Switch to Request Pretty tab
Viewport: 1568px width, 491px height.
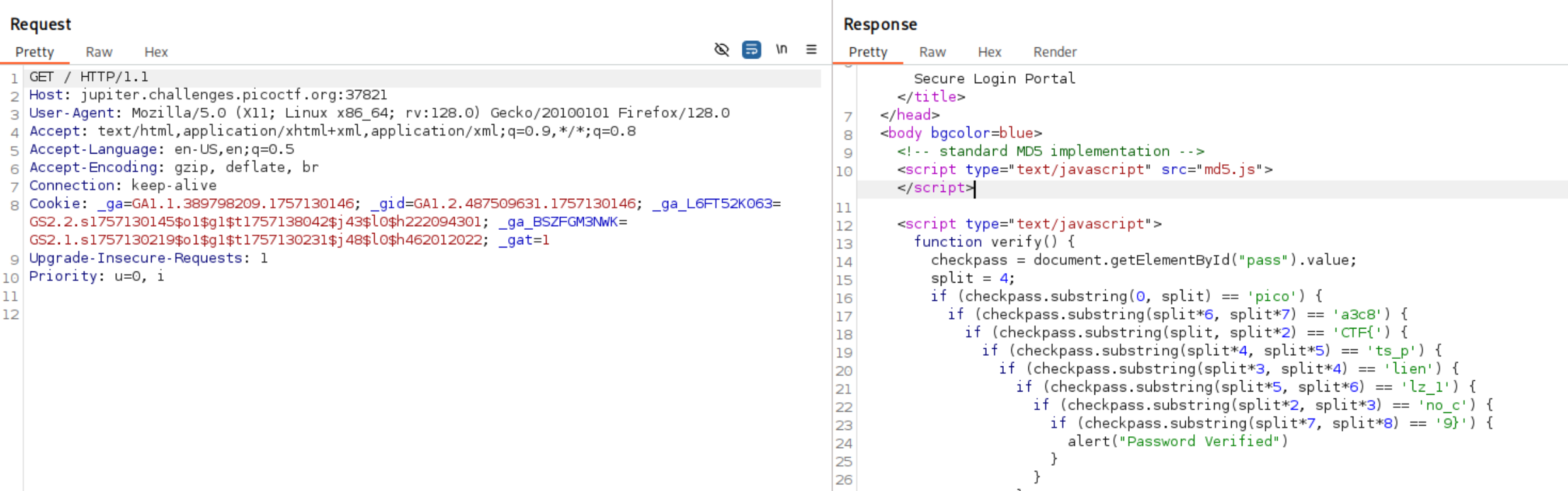(35, 52)
